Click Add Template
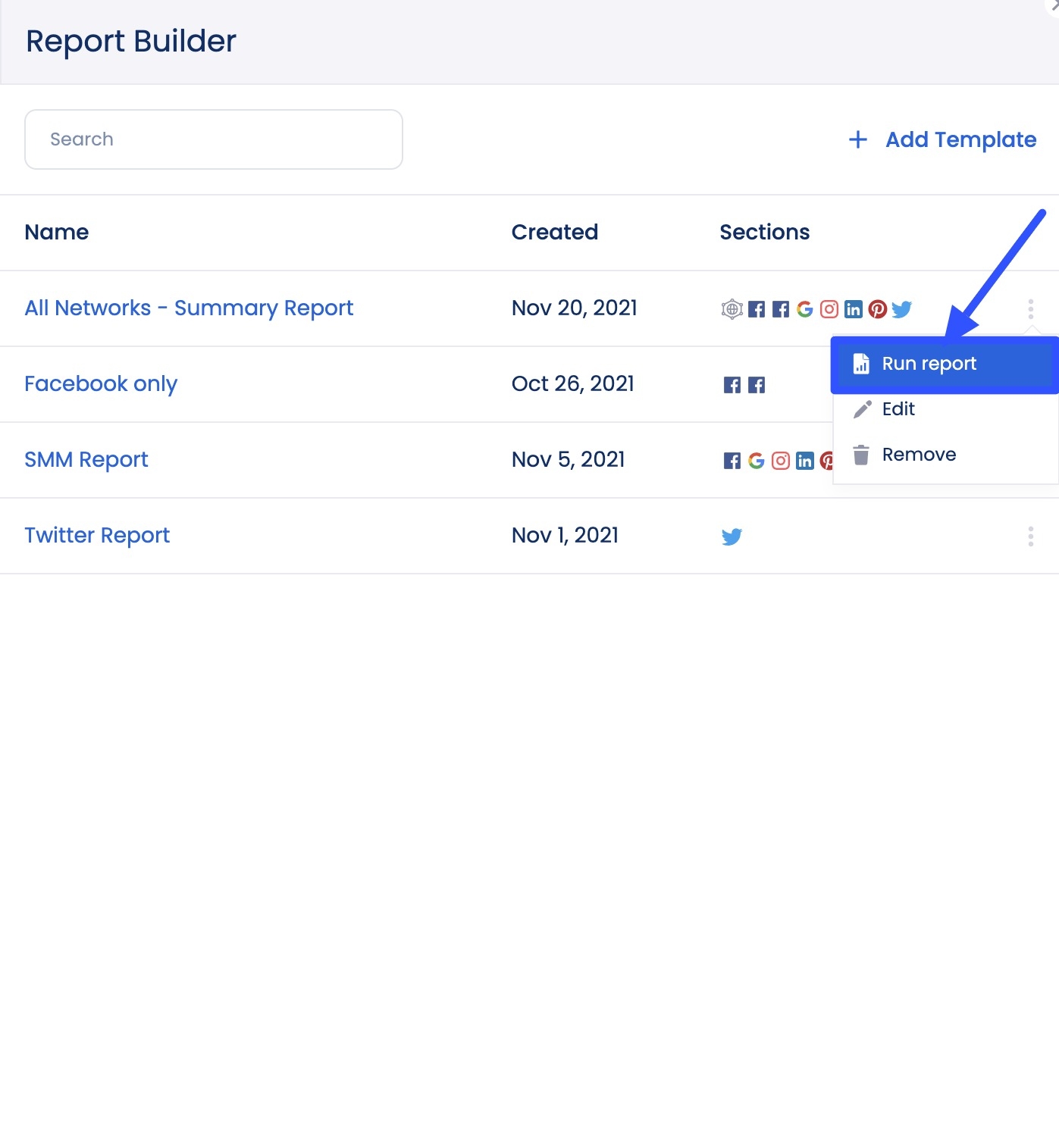Image resolution: width=1059 pixels, height=1148 pixels. pos(942,139)
